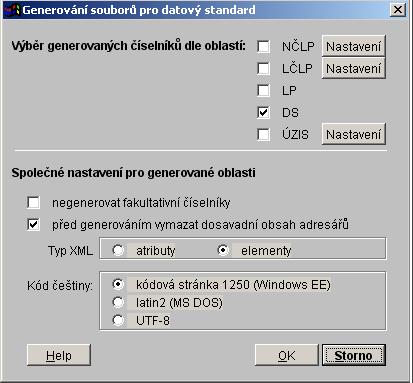Image resolution: width=413 pixels, height=383 pixels.
Task: Click 'Výběr generovaných číselníků dle oblastí:' label
Action: (x=128, y=46)
